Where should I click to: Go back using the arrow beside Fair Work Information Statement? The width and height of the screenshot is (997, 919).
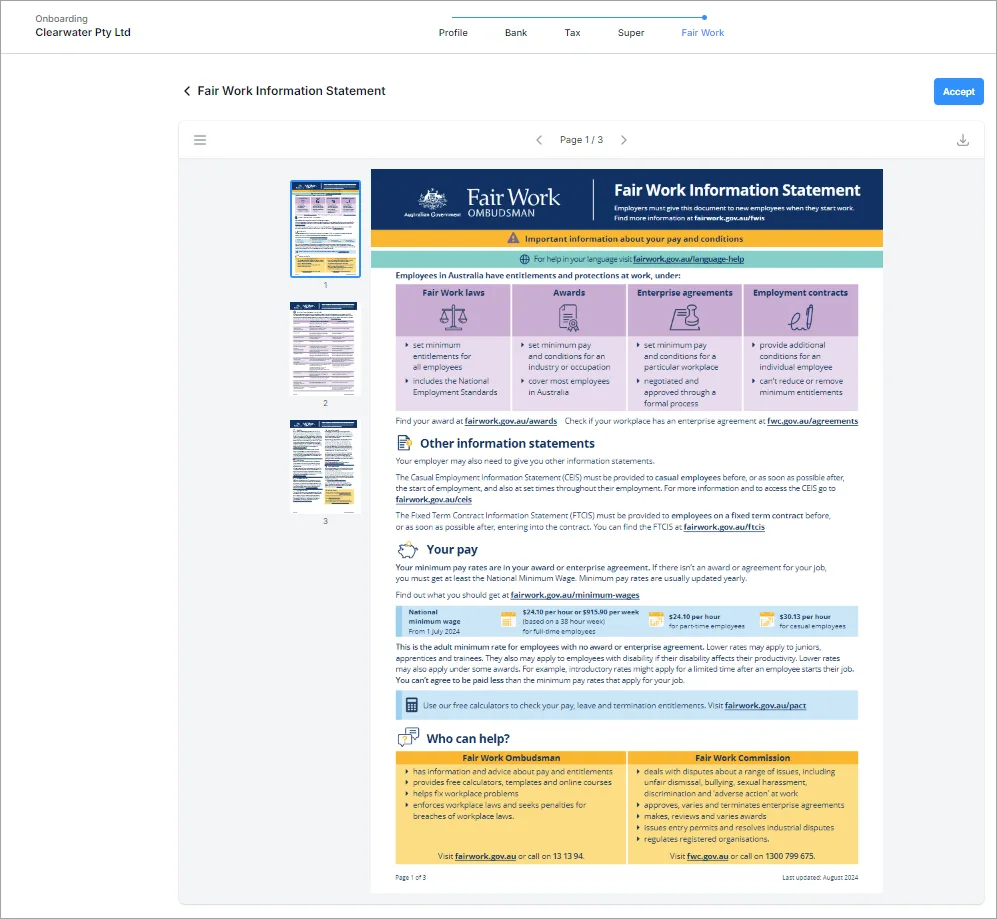(x=187, y=91)
